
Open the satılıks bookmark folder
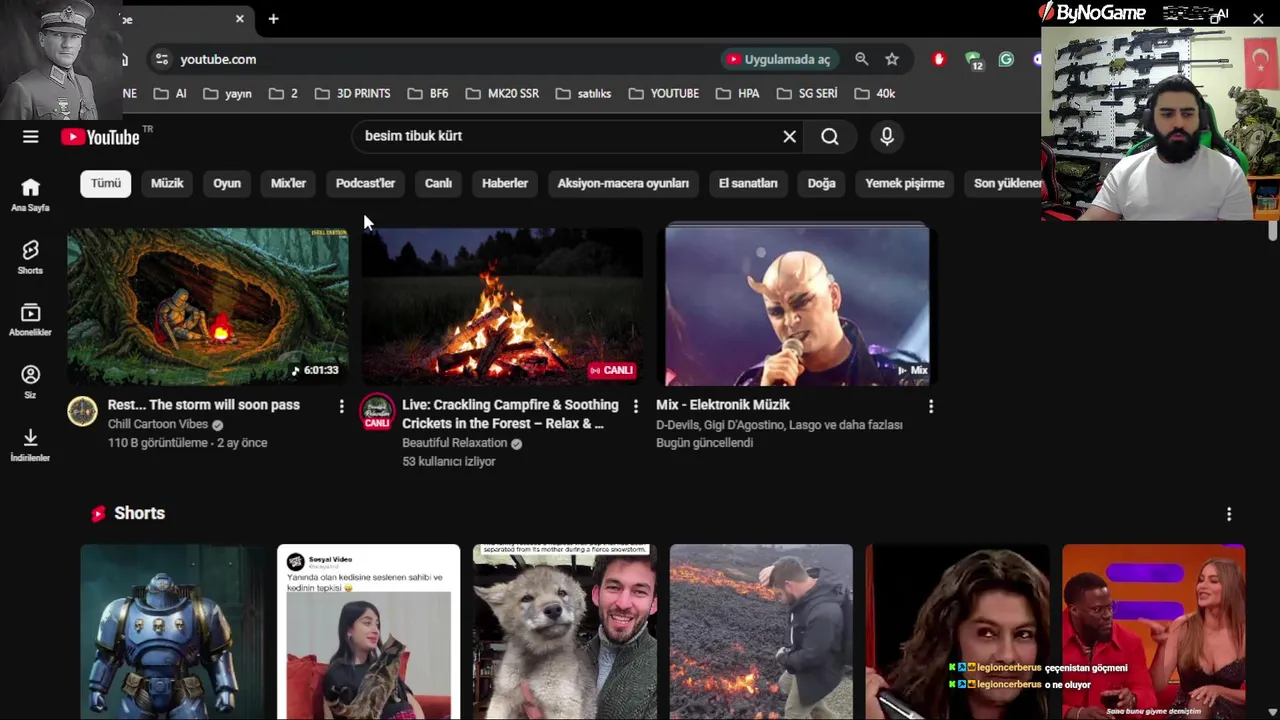pyautogui.click(x=583, y=93)
